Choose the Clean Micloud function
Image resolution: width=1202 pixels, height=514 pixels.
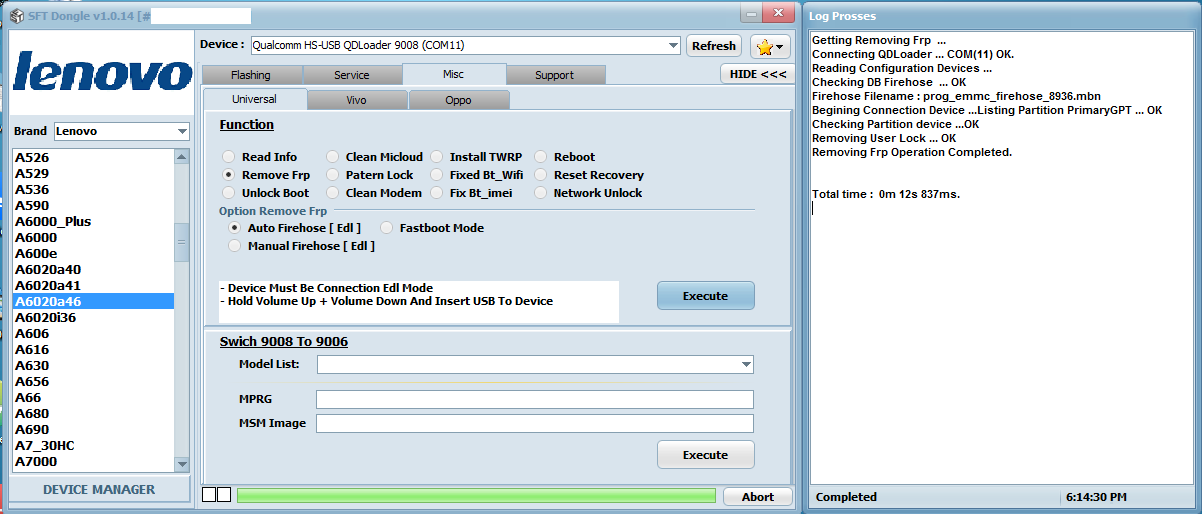(x=333, y=157)
